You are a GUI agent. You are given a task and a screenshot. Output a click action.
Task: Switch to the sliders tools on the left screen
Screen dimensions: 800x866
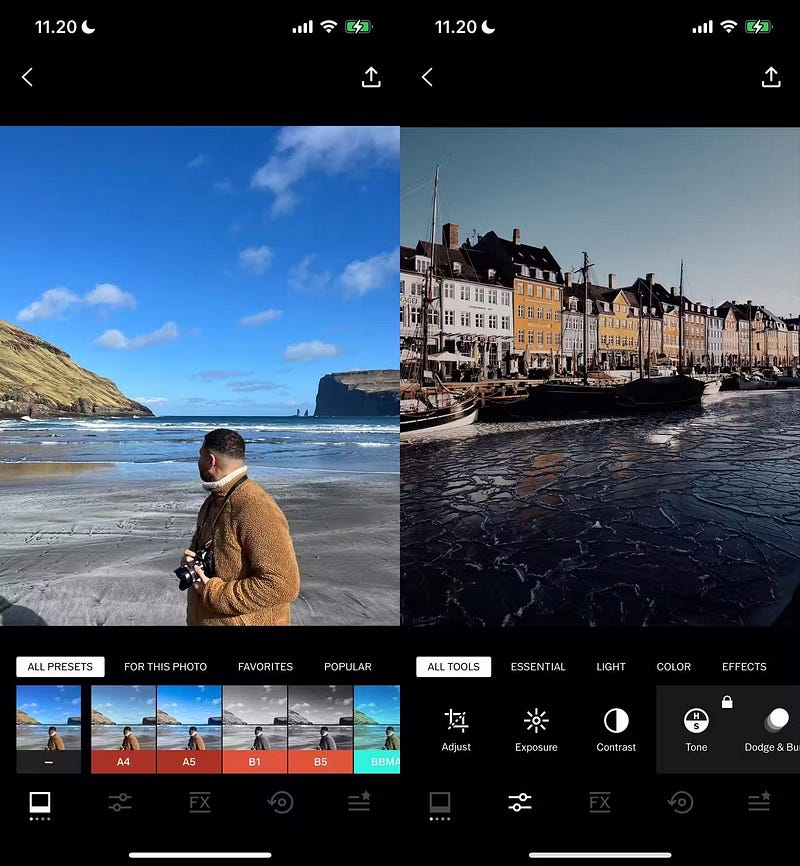(x=120, y=802)
